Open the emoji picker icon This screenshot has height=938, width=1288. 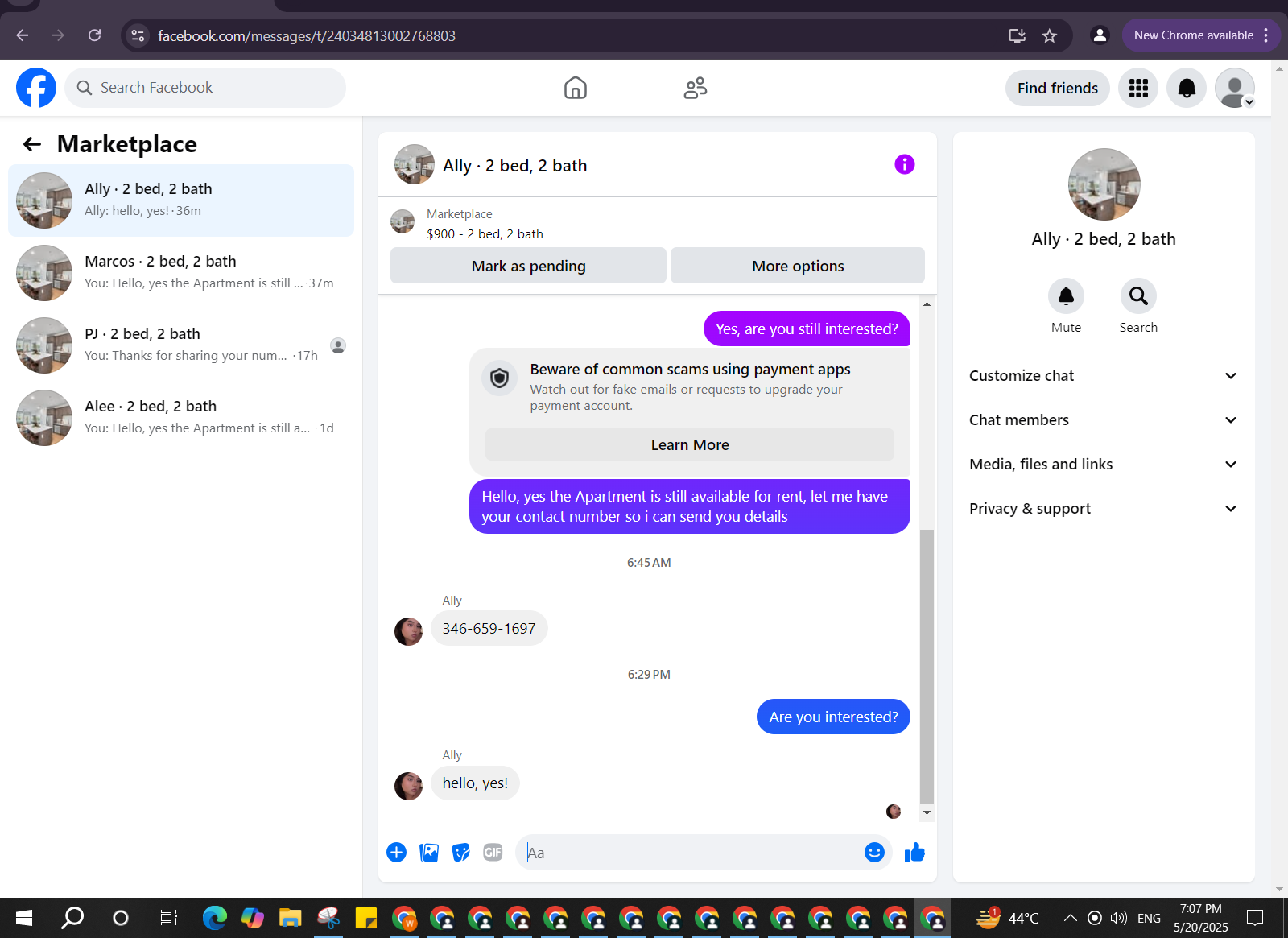coord(874,853)
